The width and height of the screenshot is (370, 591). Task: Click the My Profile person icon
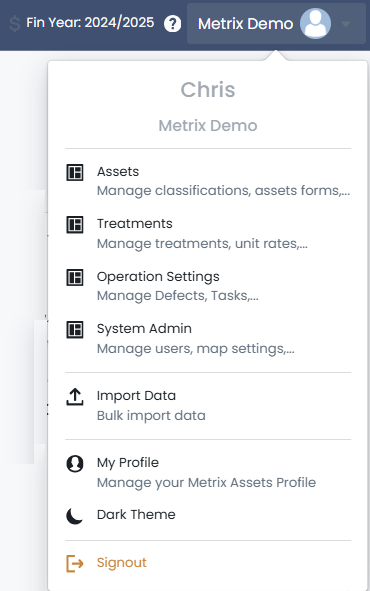tap(75, 464)
